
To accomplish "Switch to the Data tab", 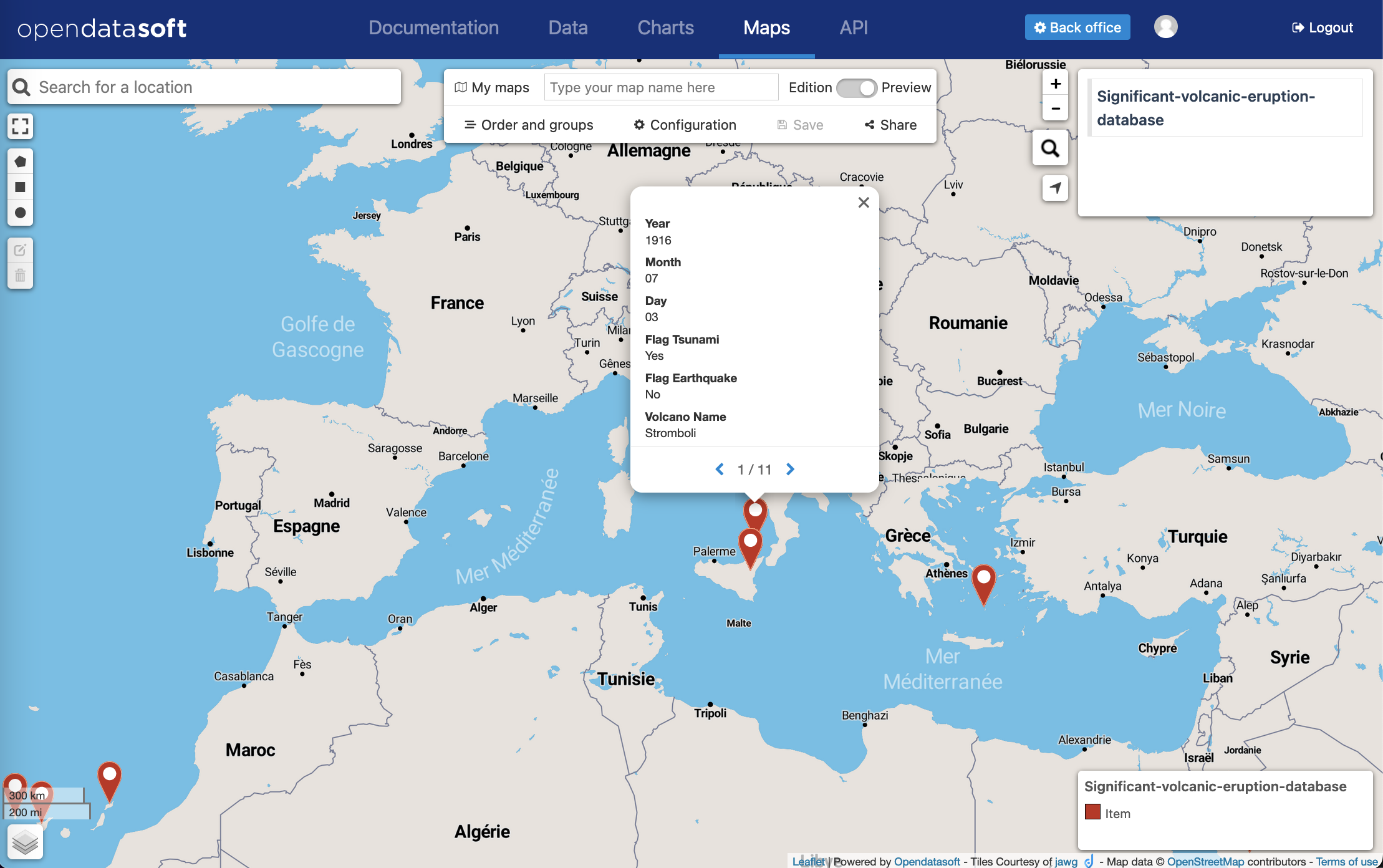I will 567,27.
